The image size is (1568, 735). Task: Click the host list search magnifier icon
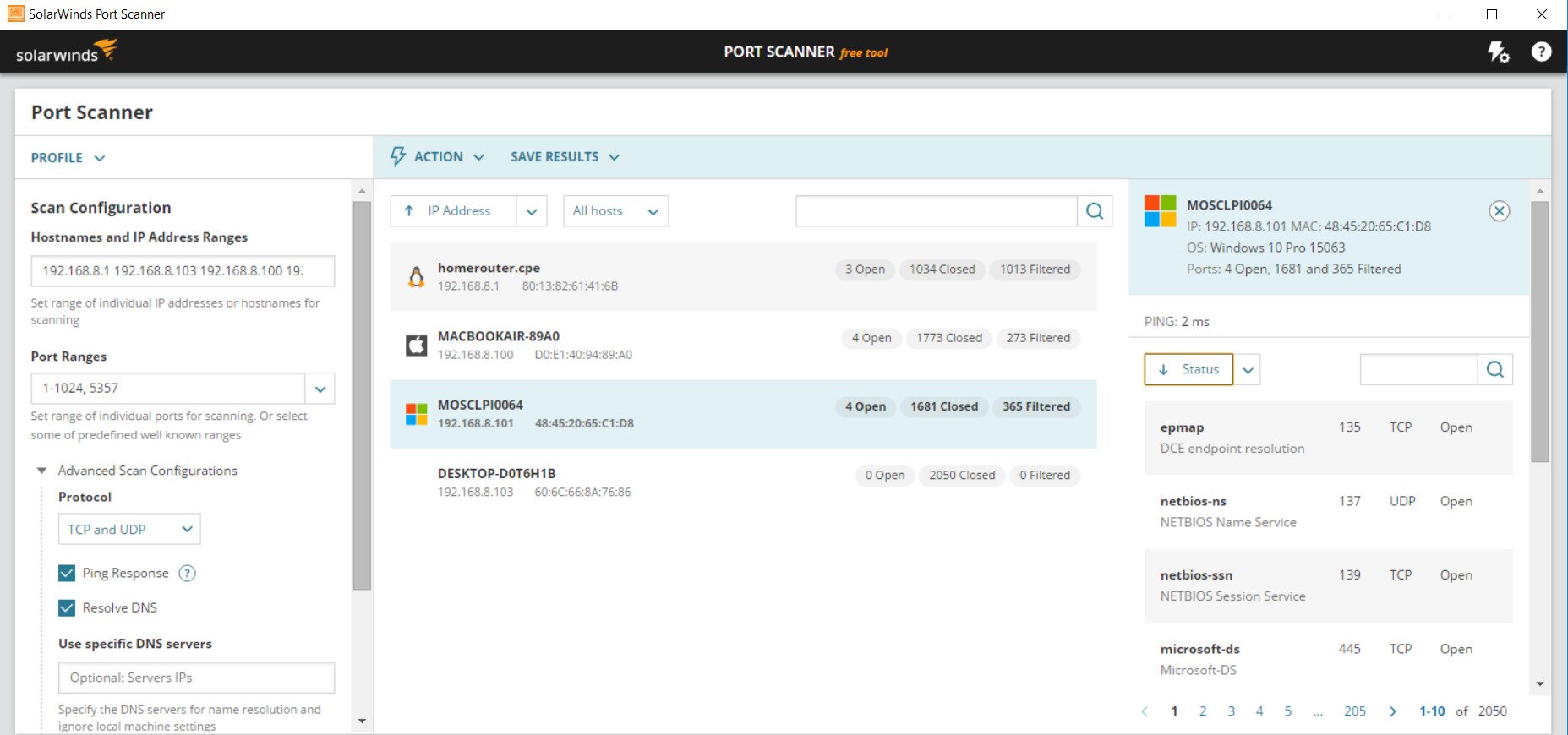click(1095, 211)
